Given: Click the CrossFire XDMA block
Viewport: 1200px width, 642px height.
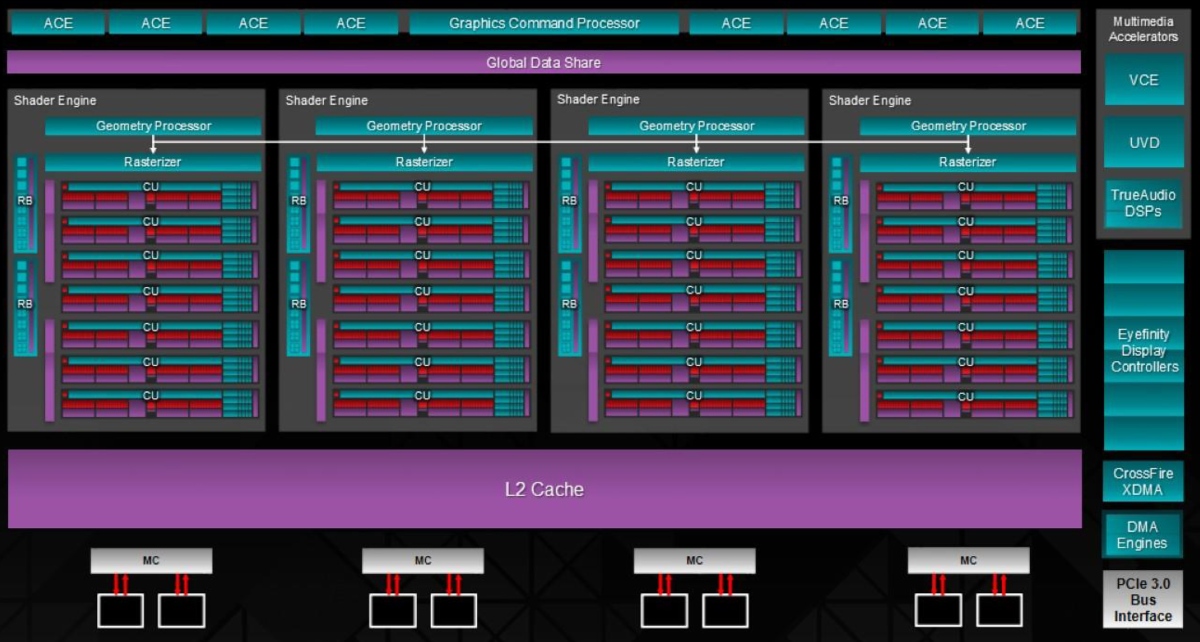Looking at the screenshot, I should pos(1143,481).
